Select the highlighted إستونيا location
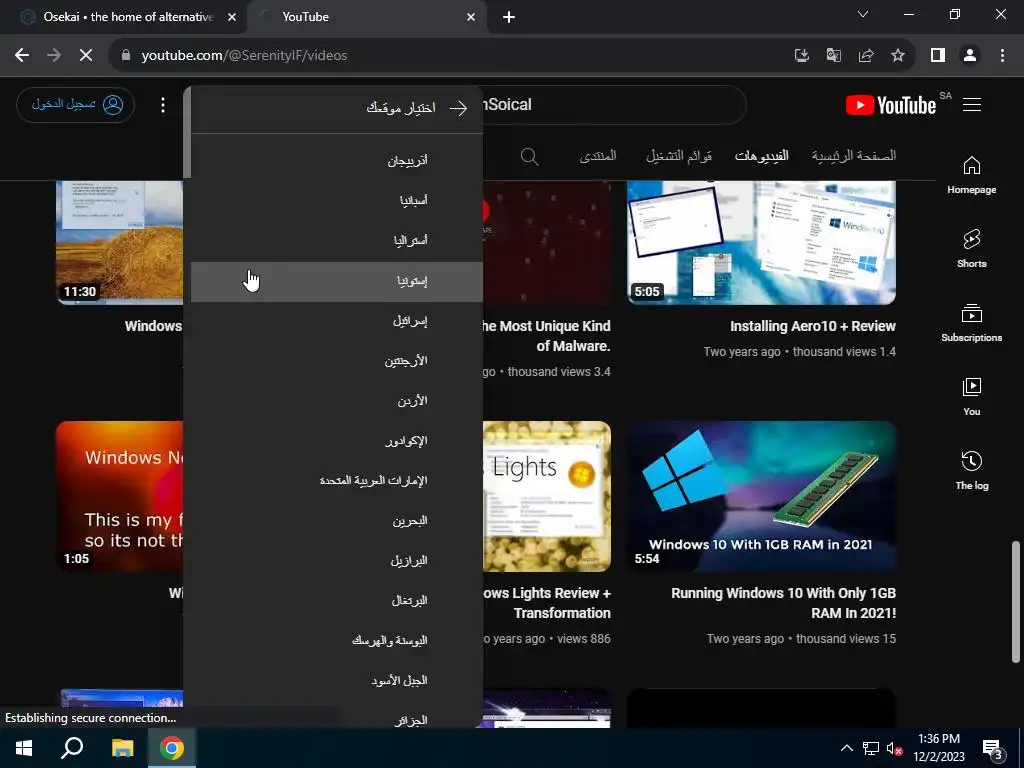 click(x=337, y=281)
